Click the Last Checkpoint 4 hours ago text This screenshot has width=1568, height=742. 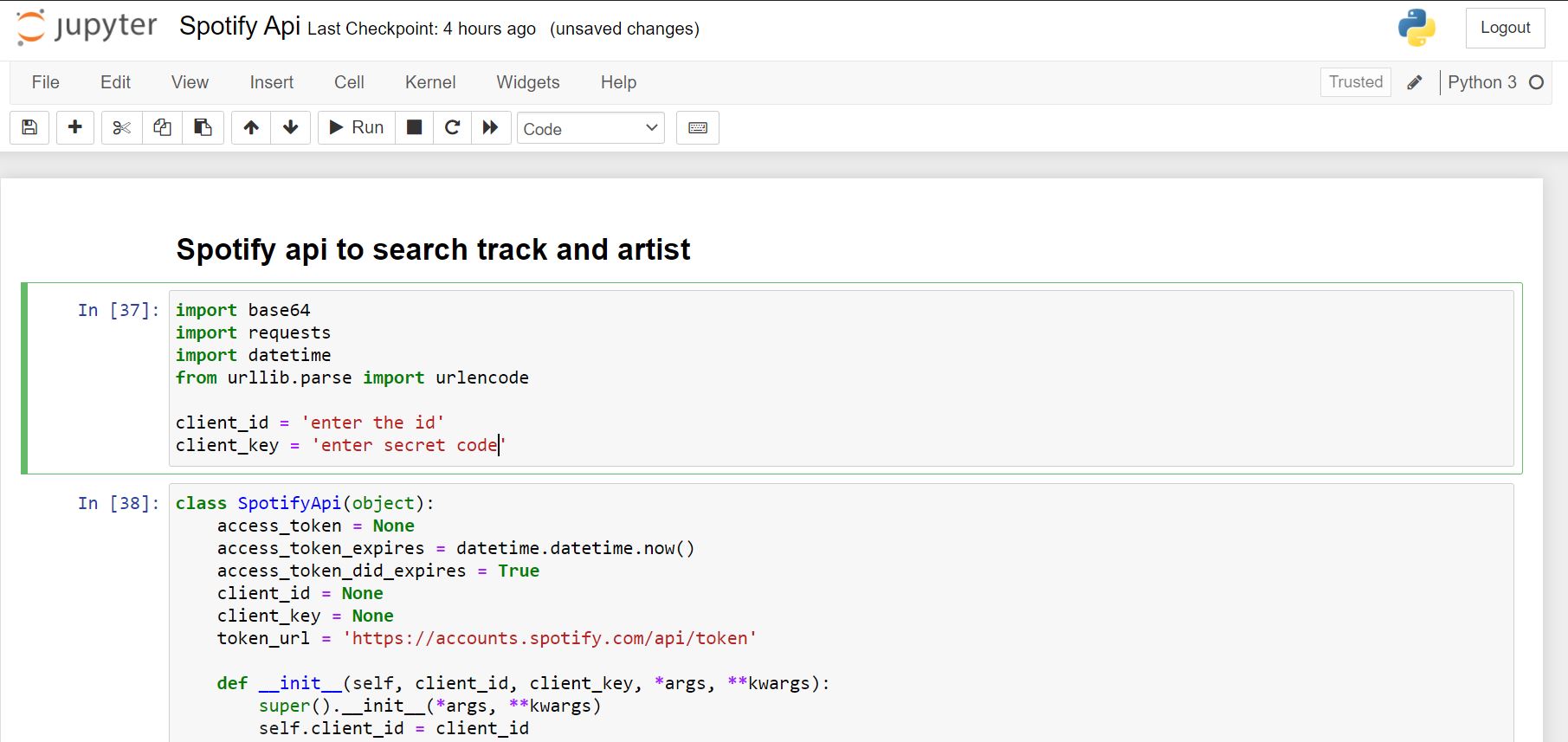422,29
